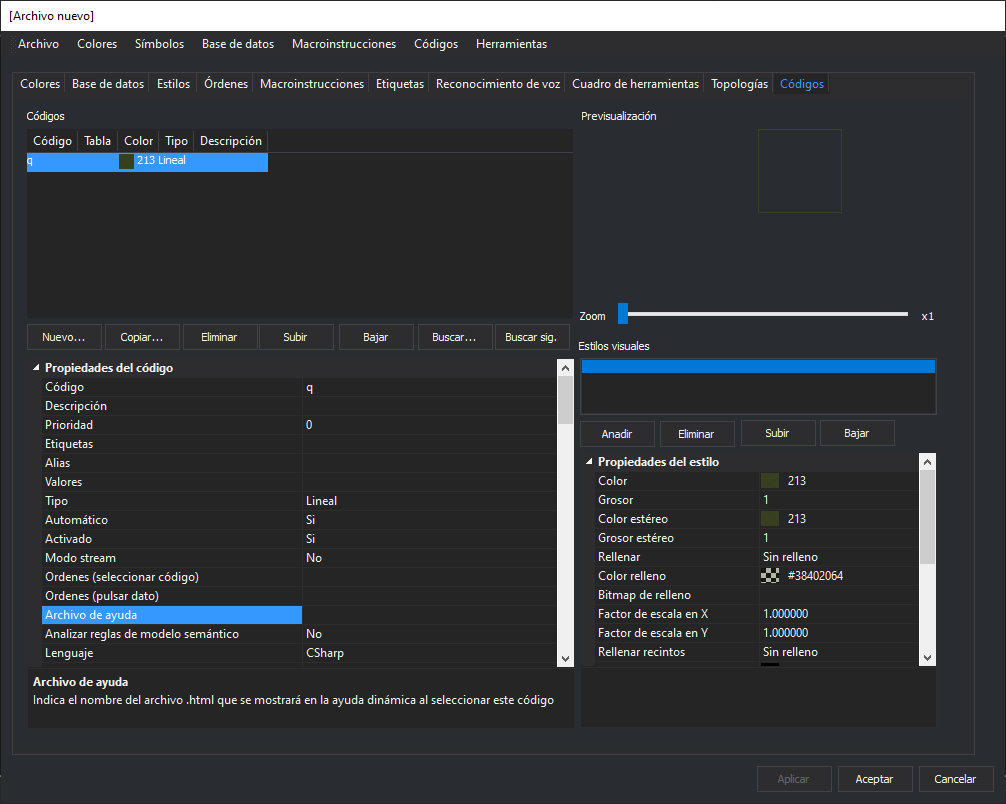The height and width of the screenshot is (804, 1006).
Task: Click the Color estéreo 213 swatch
Action: coord(770,518)
